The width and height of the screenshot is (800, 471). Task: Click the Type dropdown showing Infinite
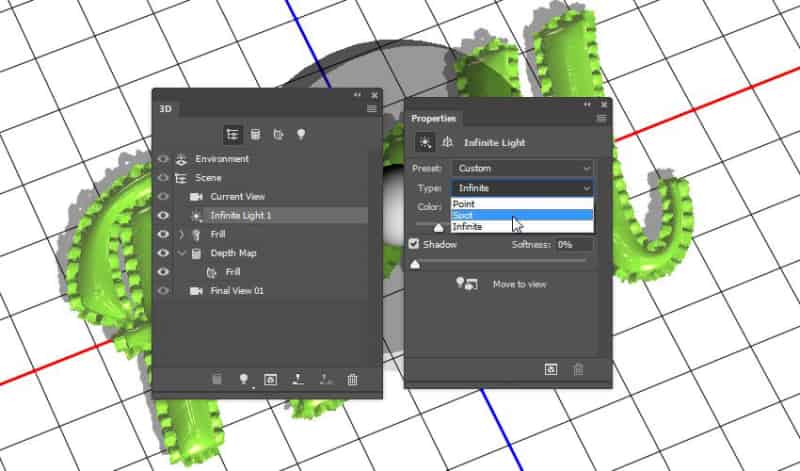[x=523, y=188]
